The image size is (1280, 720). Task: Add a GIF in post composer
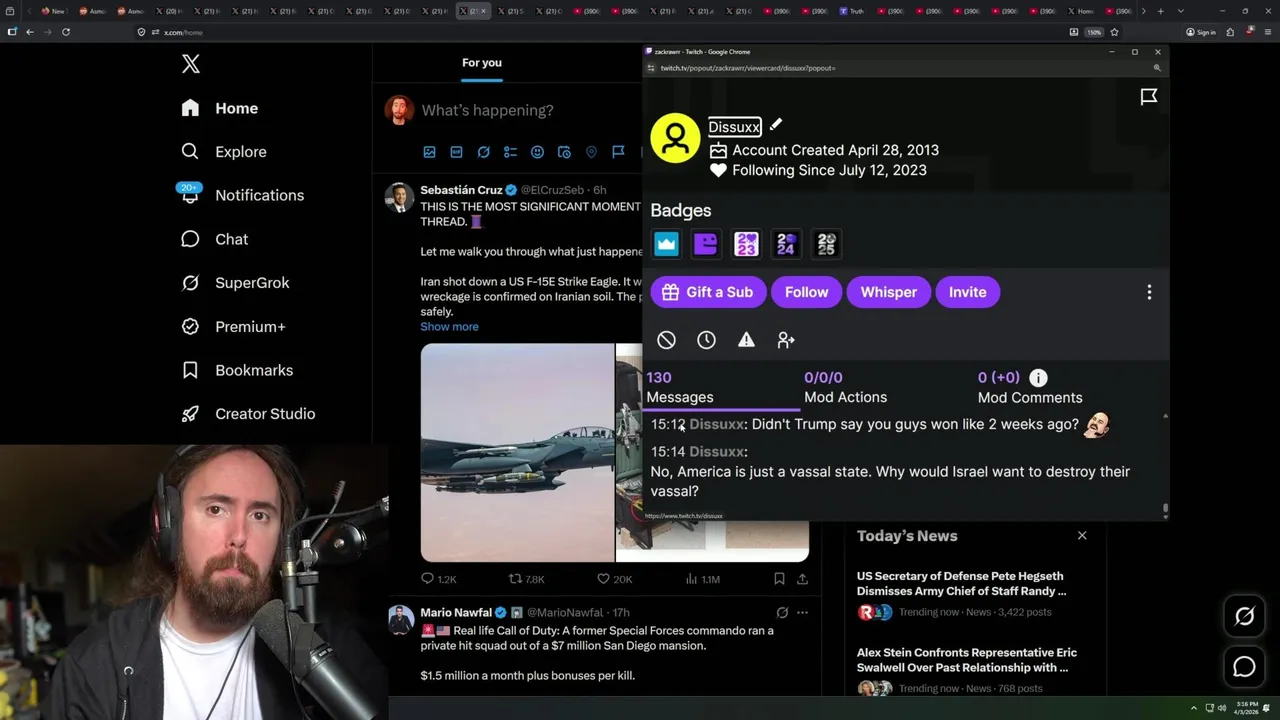456,152
